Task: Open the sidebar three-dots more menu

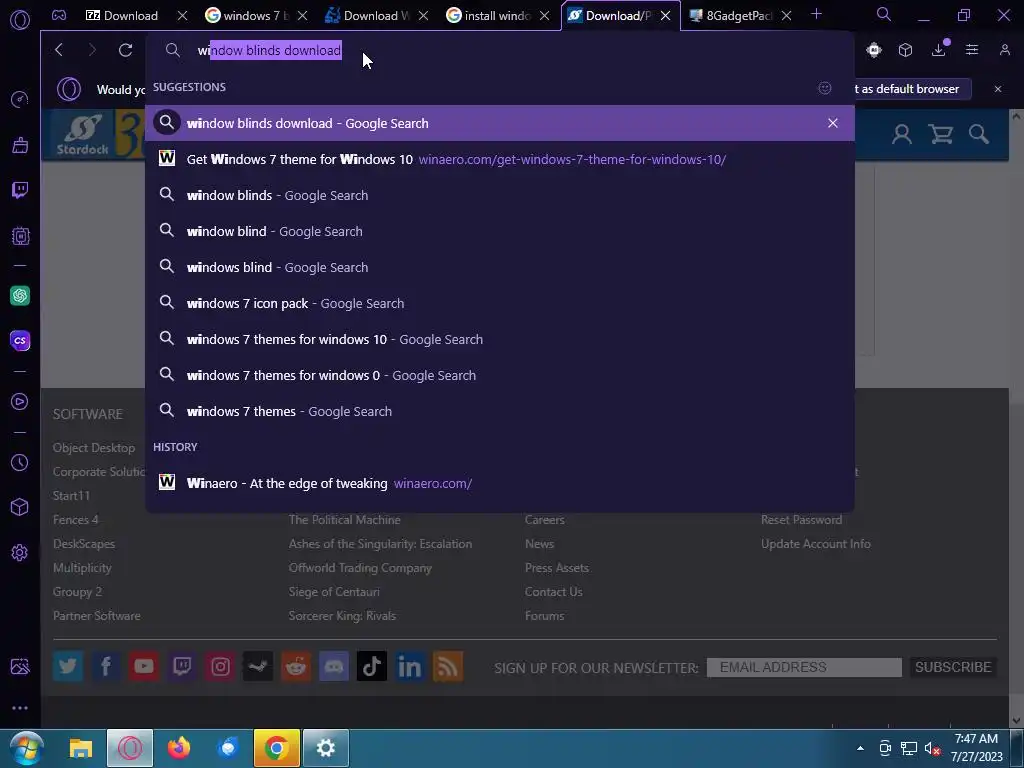Action: pyautogui.click(x=20, y=708)
